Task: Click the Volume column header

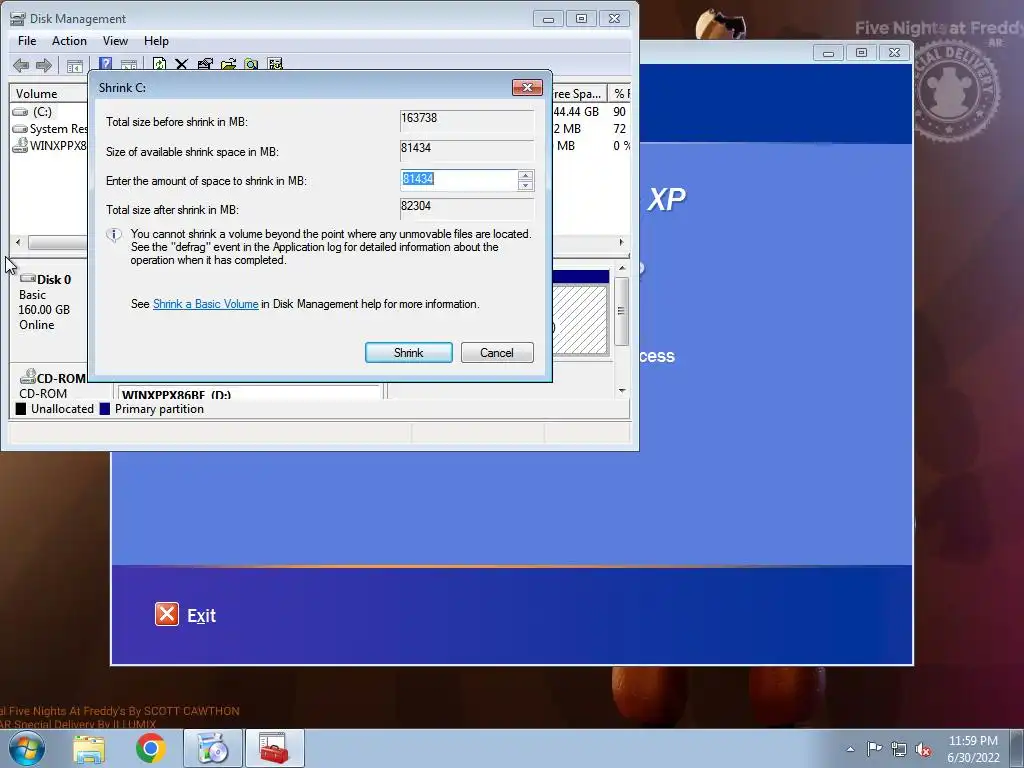Action: click(49, 93)
